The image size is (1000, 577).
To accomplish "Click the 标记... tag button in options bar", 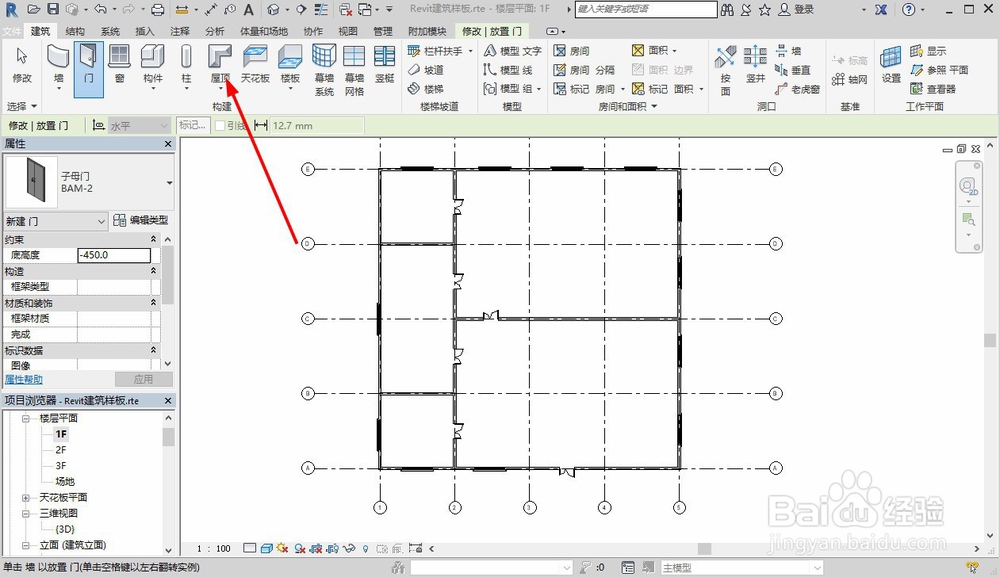I will tap(192, 125).
